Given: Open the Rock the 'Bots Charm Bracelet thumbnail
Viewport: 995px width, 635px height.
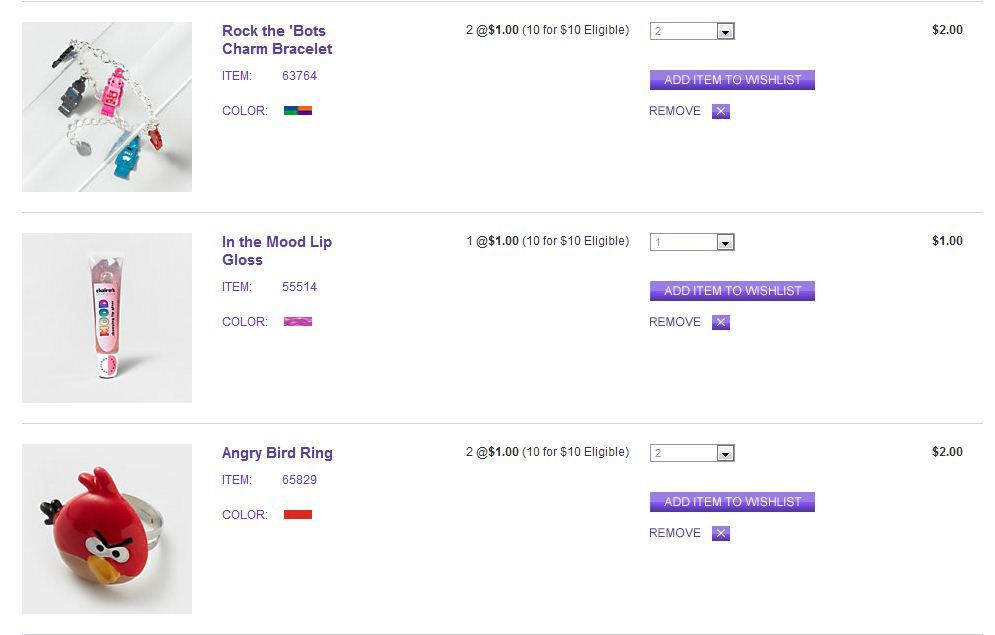Looking at the screenshot, I should click(107, 107).
